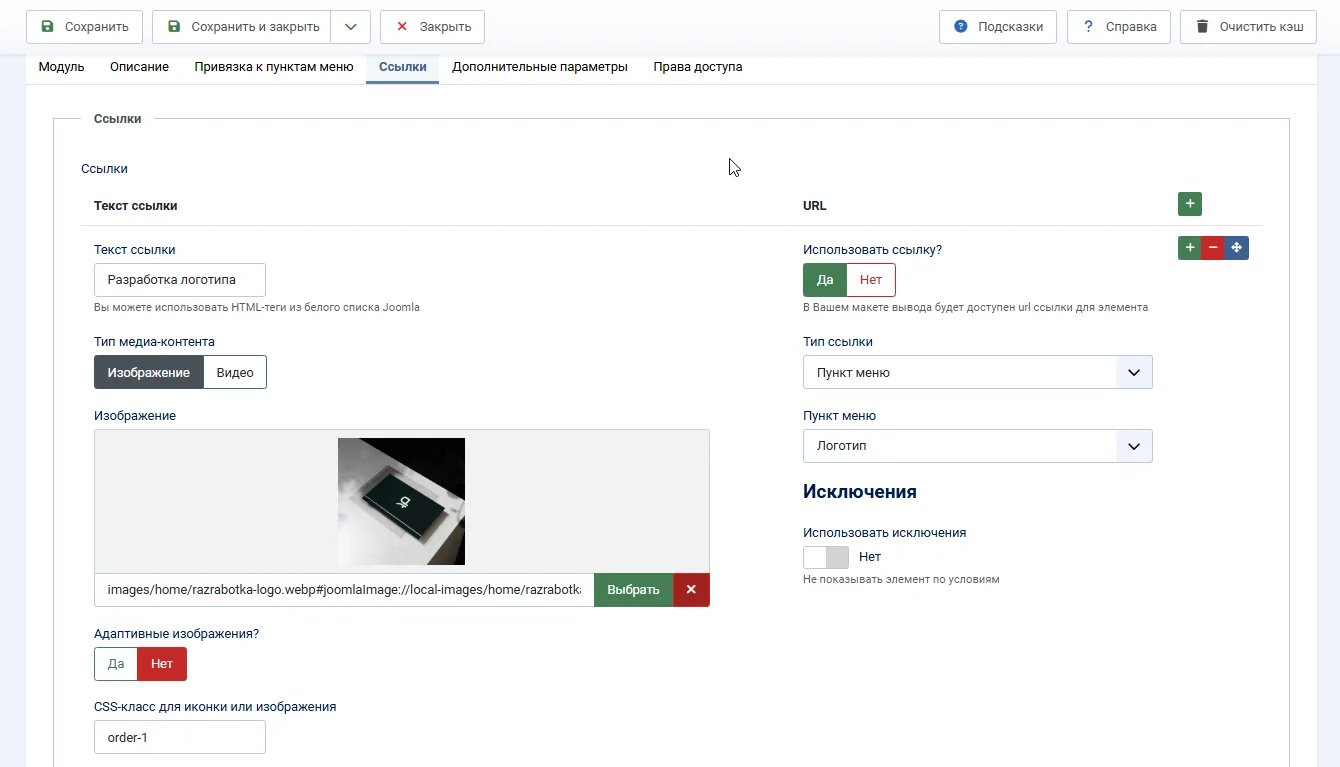The width and height of the screenshot is (1340, 767).
Task: Expand the Тип ссылки dropdown
Action: (x=977, y=372)
